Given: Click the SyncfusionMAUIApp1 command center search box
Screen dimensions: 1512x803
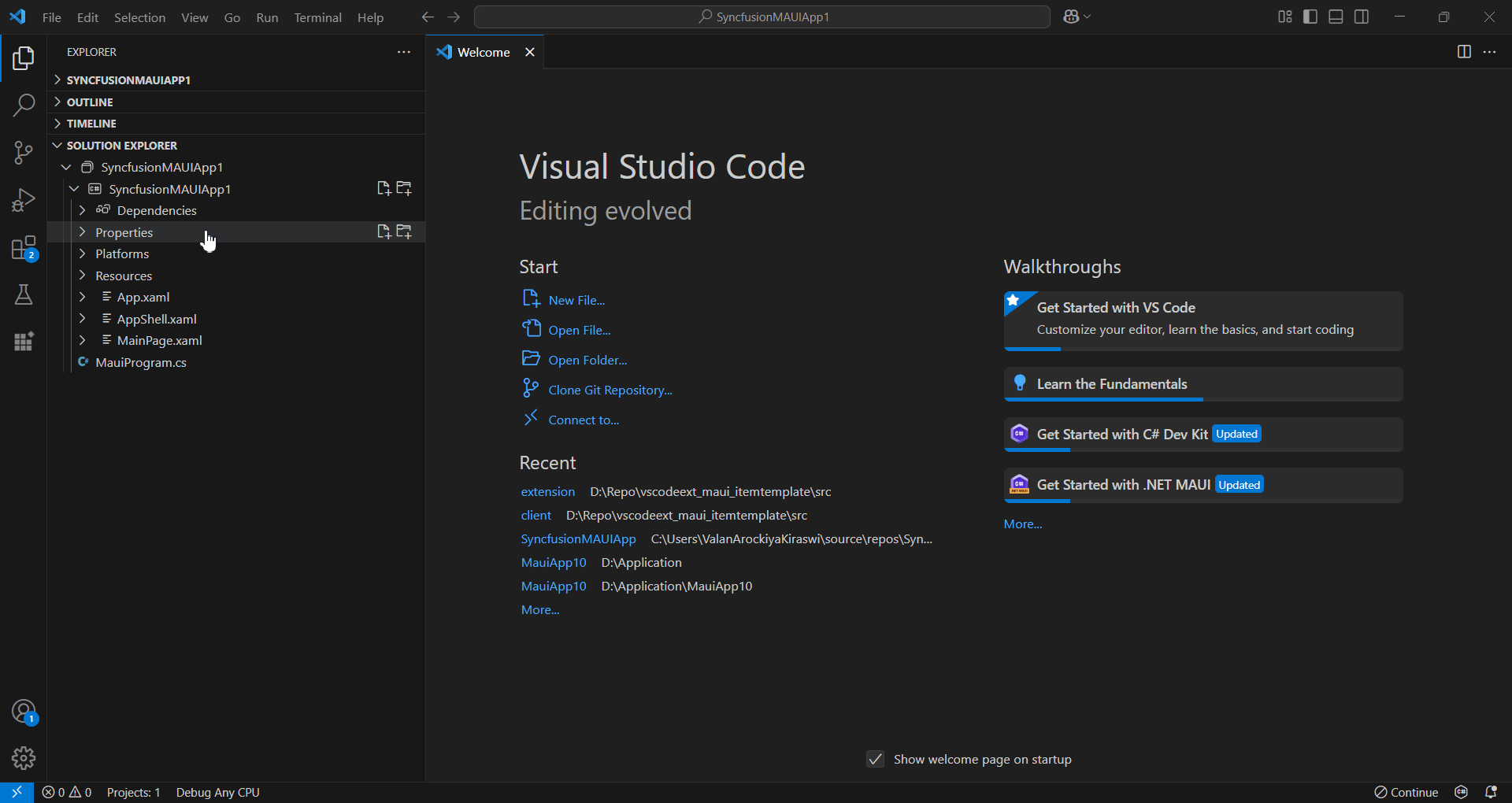Looking at the screenshot, I should point(762,17).
